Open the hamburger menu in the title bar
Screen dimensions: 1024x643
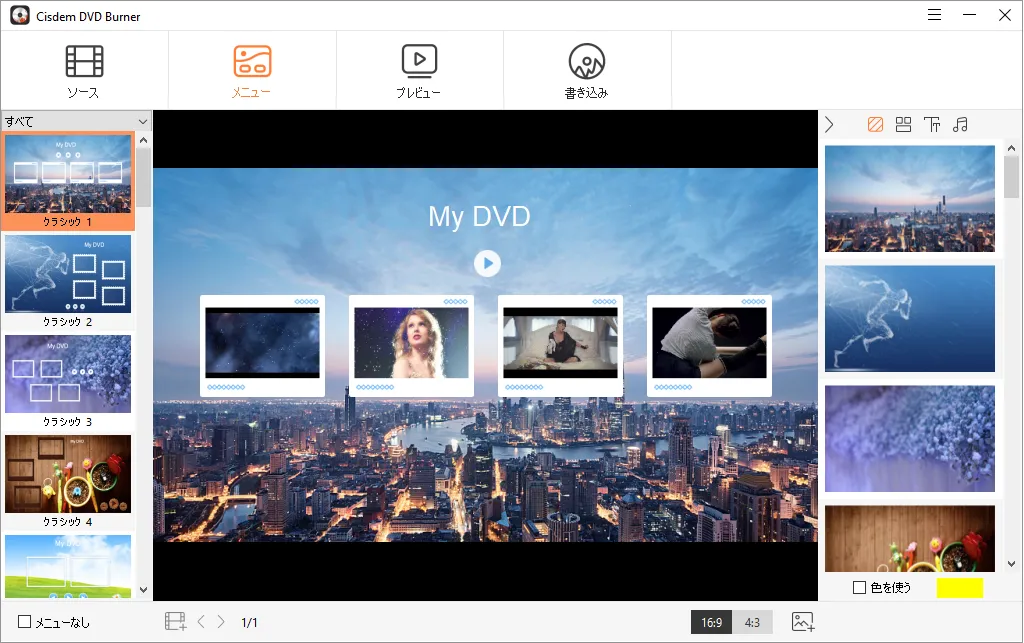934,15
